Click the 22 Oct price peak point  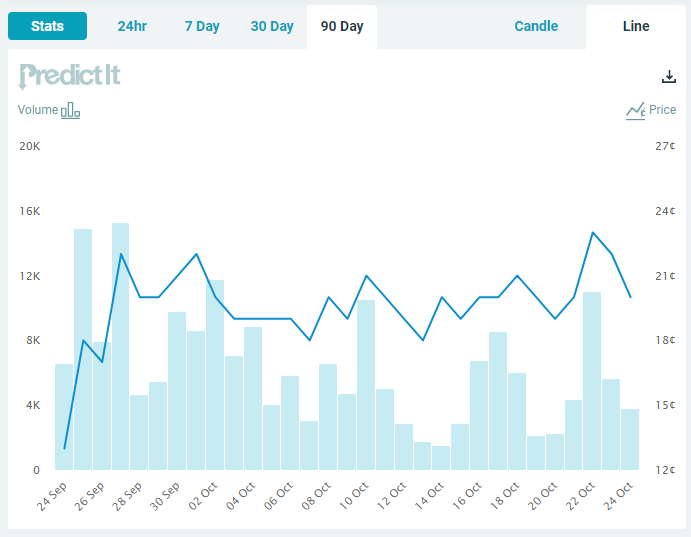(x=593, y=232)
